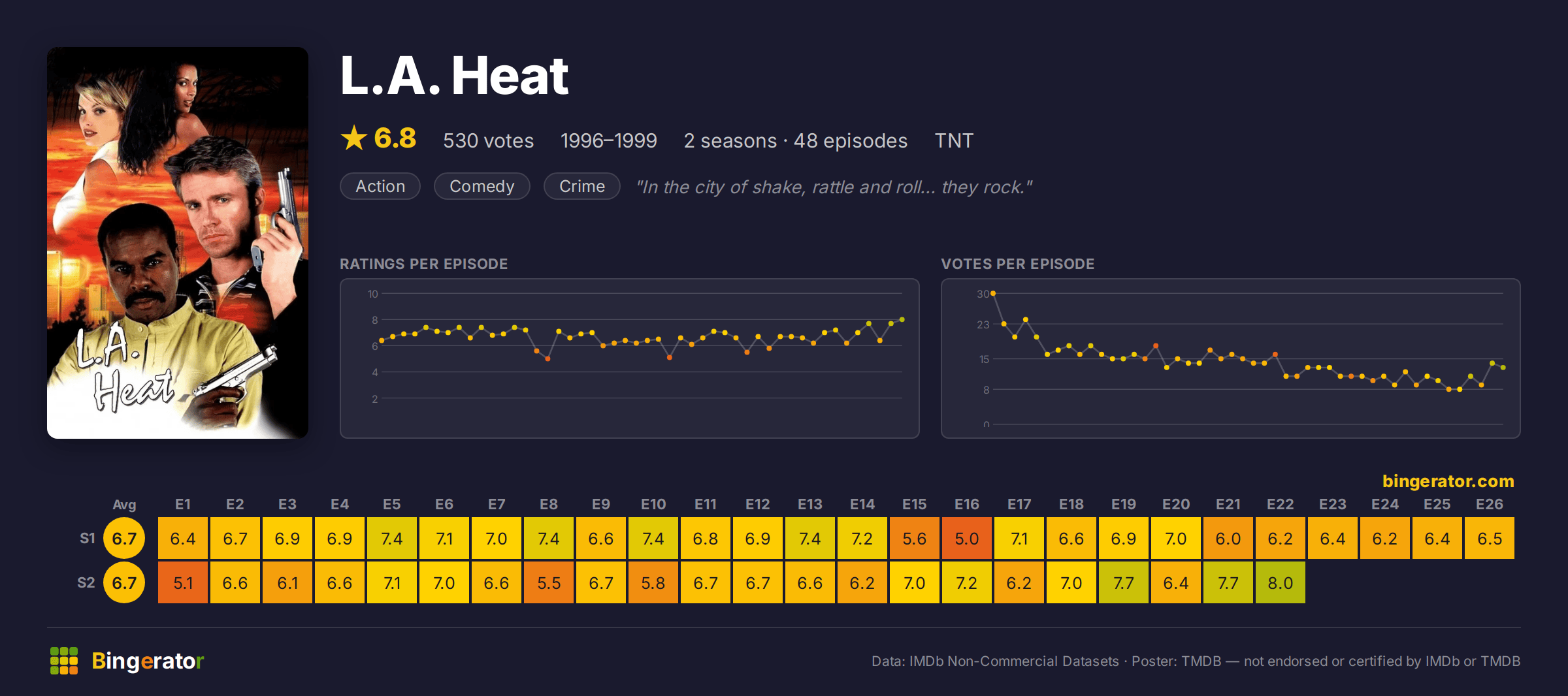
Task: Visit the bingerator.com link
Action: (x=1448, y=481)
